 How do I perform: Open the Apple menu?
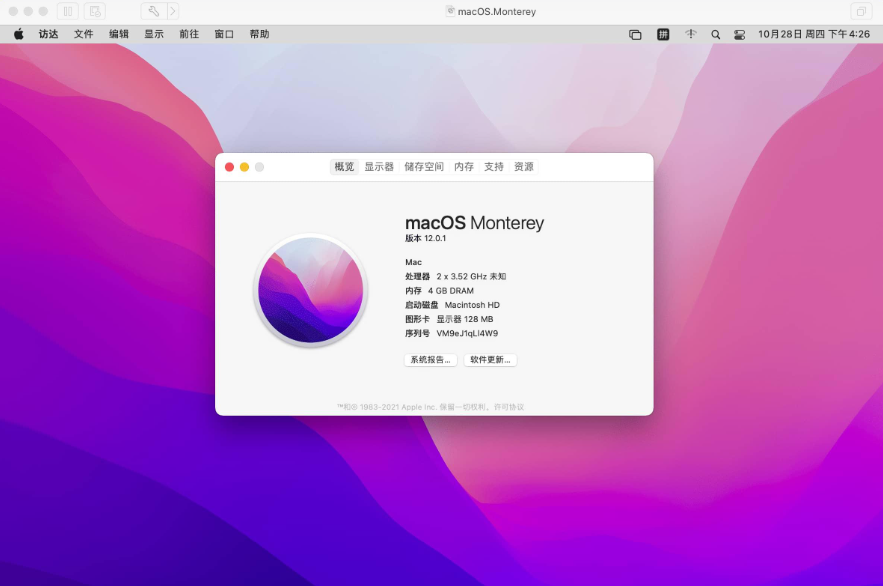tap(19, 34)
